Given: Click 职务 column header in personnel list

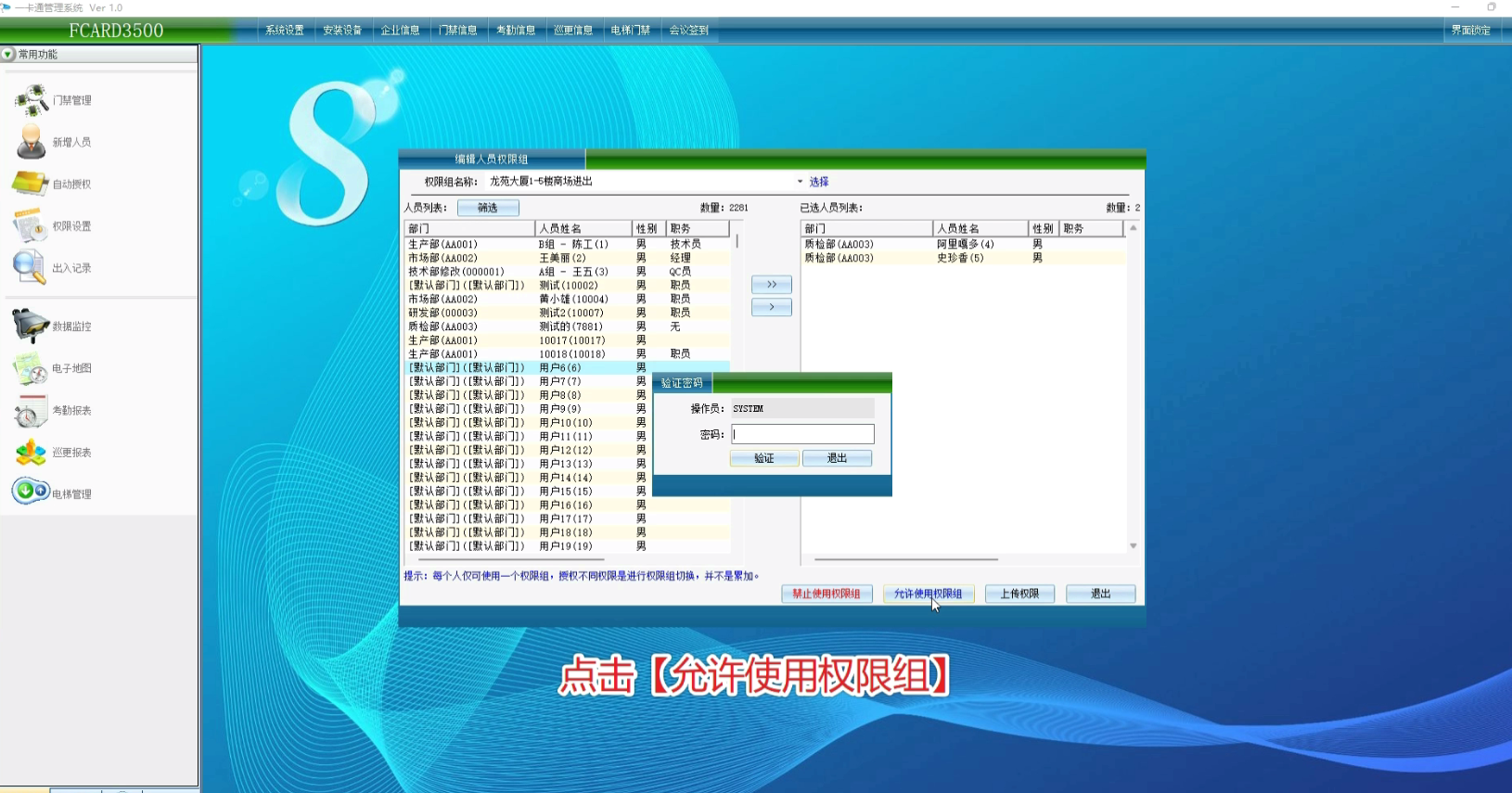Looking at the screenshot, I should point(698,228).
